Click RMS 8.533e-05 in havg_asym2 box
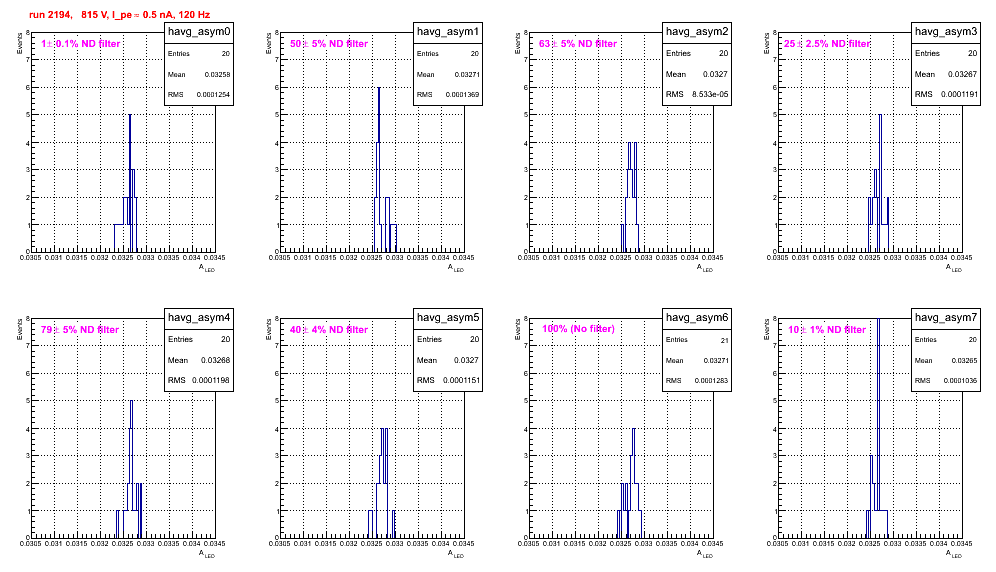 pyautogui.click(x=697, y=95)
